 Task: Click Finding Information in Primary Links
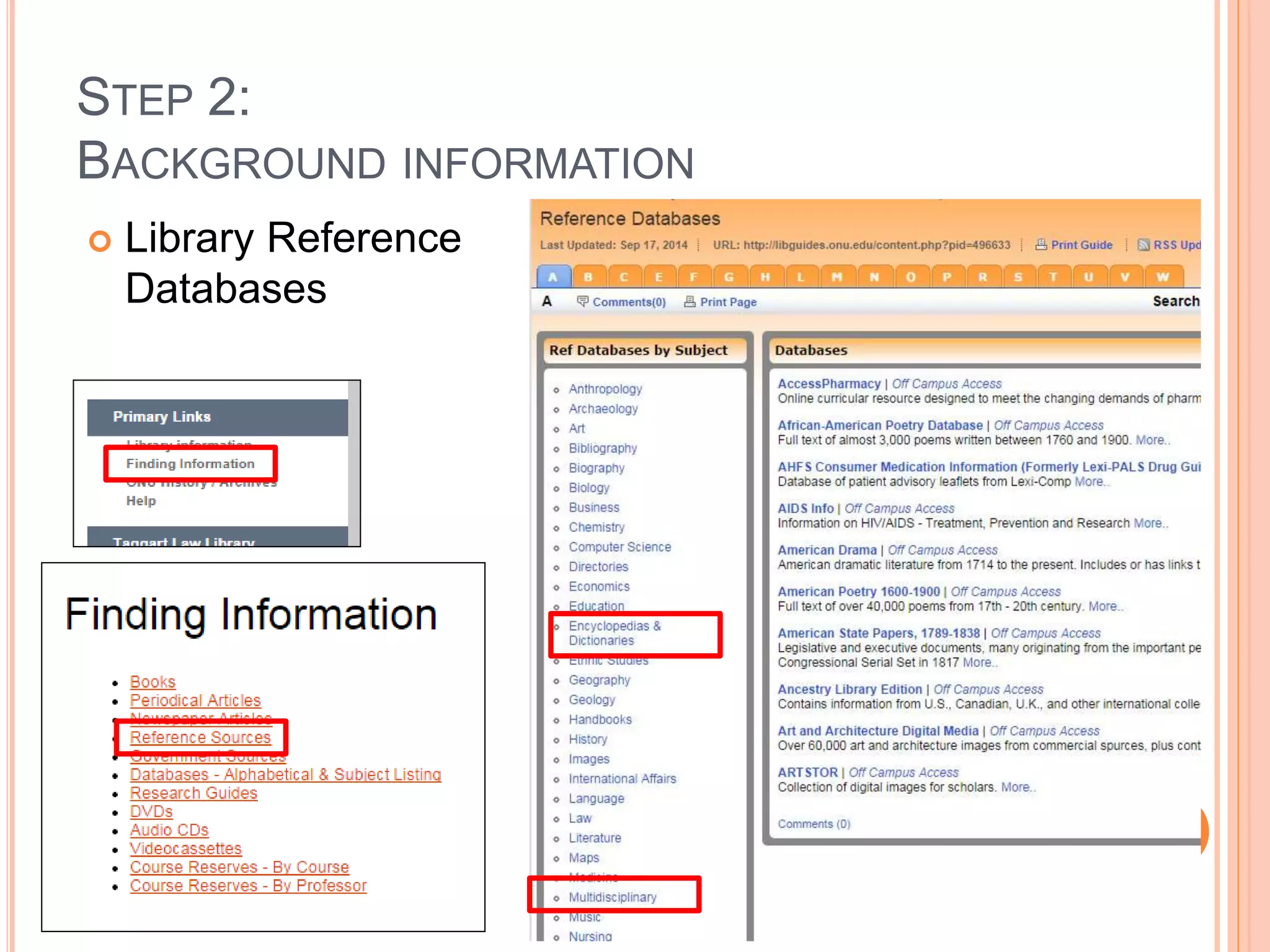tap(190, 464)
